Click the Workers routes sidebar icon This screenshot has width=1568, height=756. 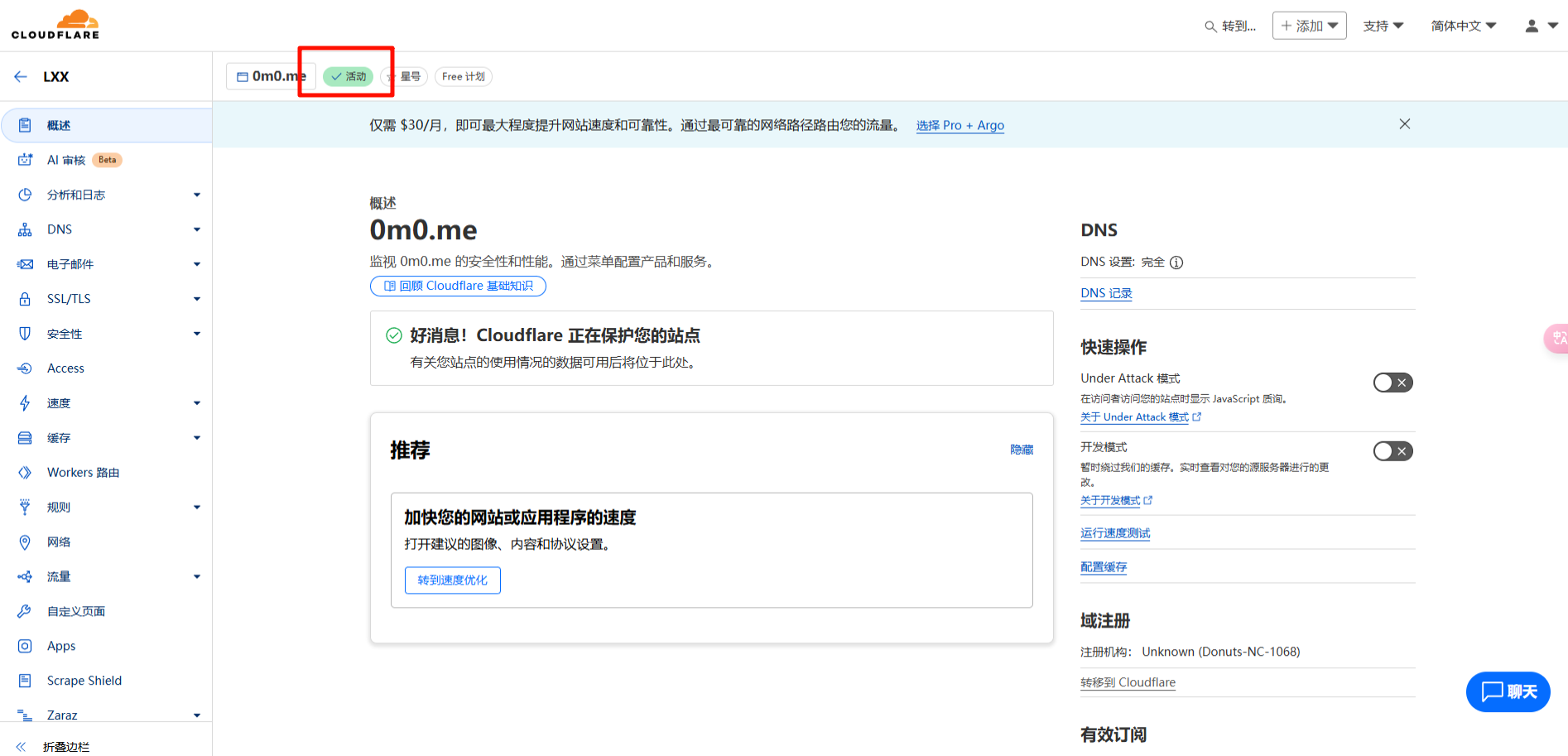coord(25,473)
